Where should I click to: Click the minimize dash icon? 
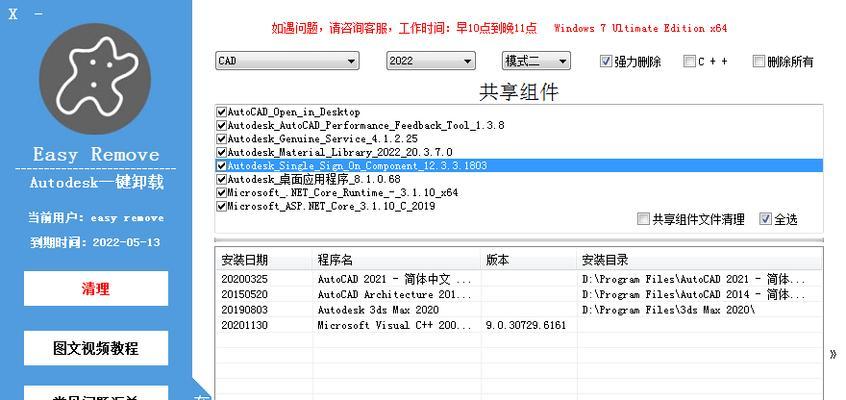38,14
